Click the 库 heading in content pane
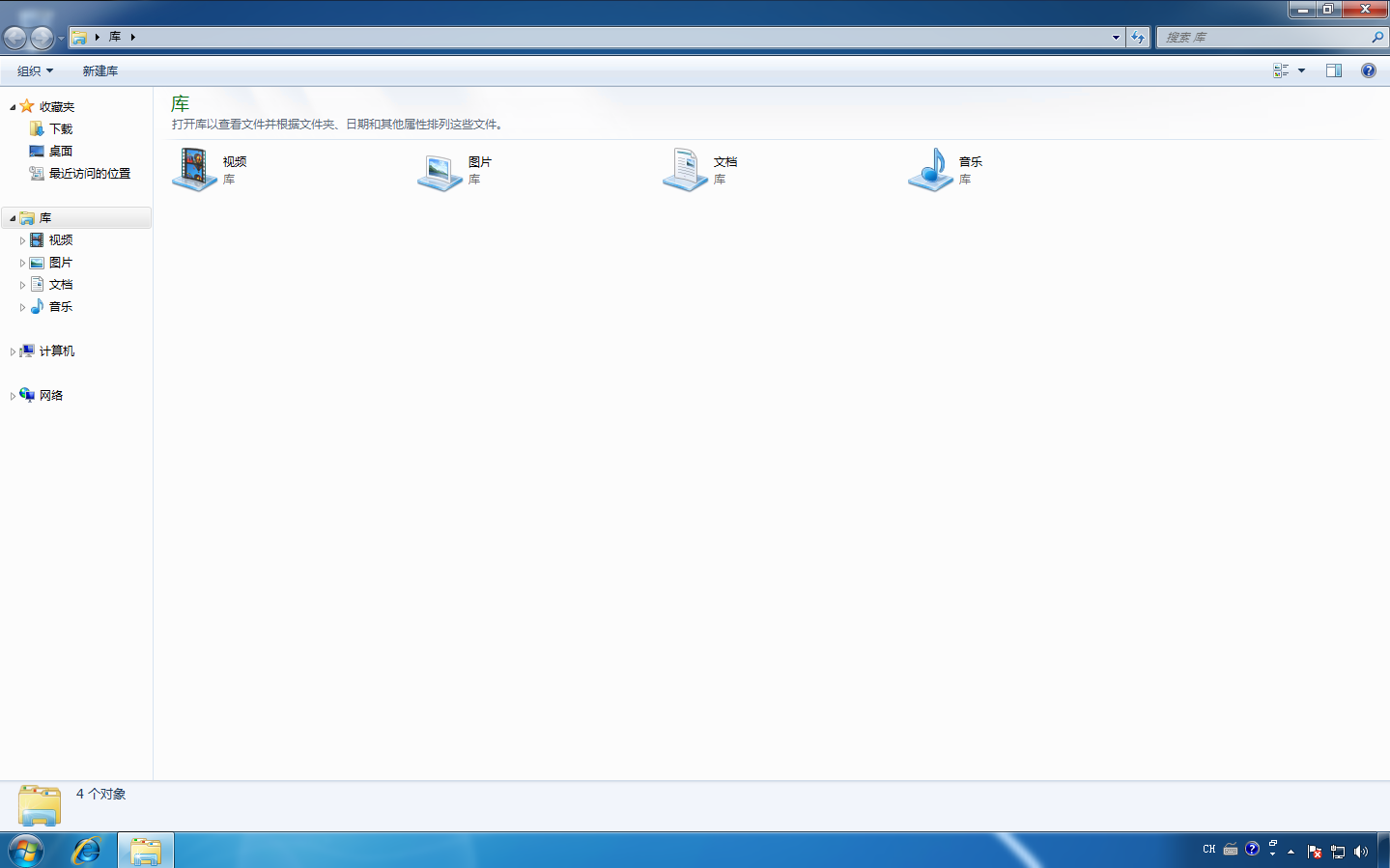This screenshot has width=1390, height=868. pyautogui.click(x=181, y=104)
